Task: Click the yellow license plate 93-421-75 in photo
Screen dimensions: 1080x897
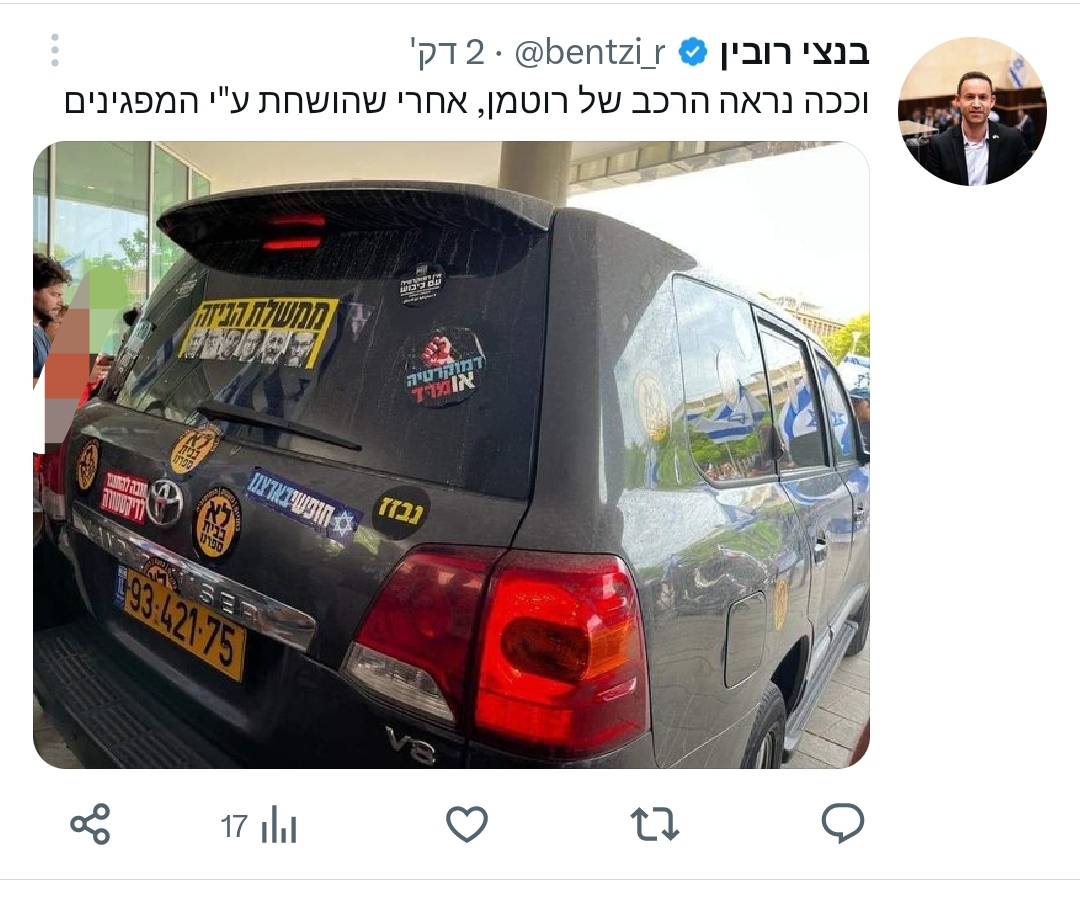Action: (185, 623)
